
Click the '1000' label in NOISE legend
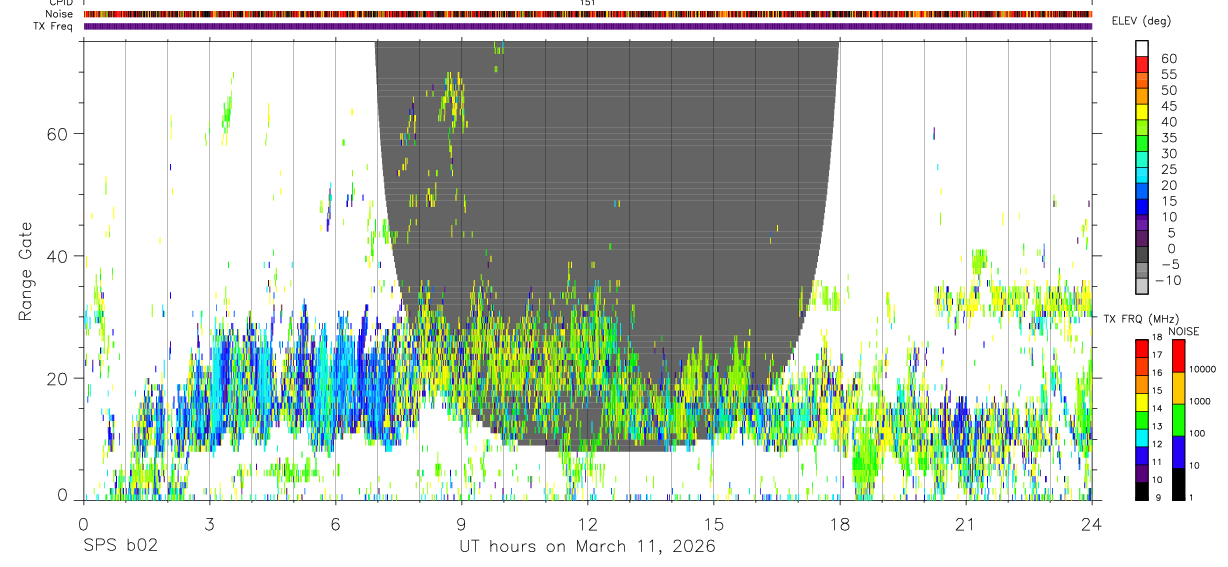tap(1200, 402)
